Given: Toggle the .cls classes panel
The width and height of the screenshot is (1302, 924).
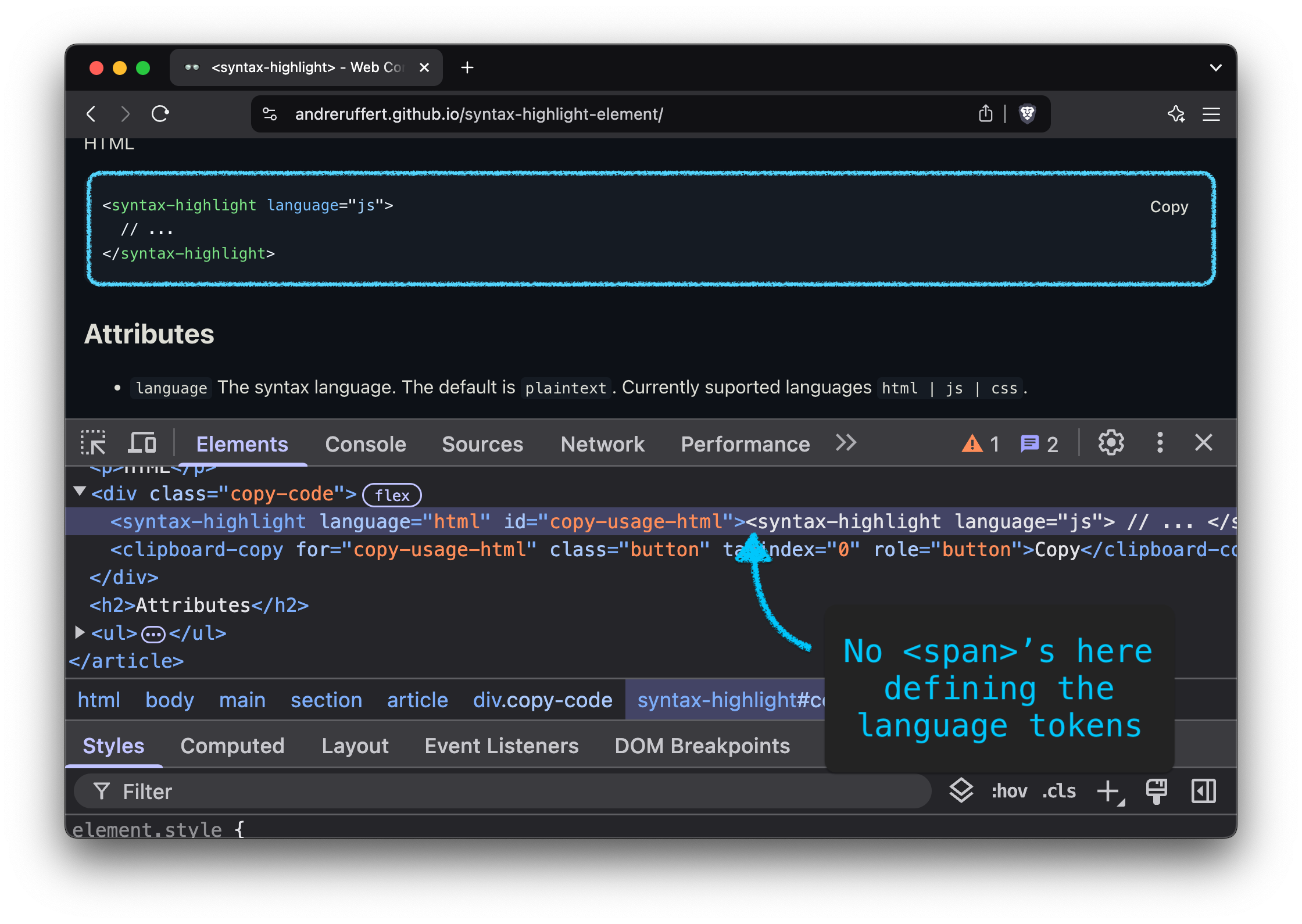Looking at the screenshot, I should (1059, 792).
